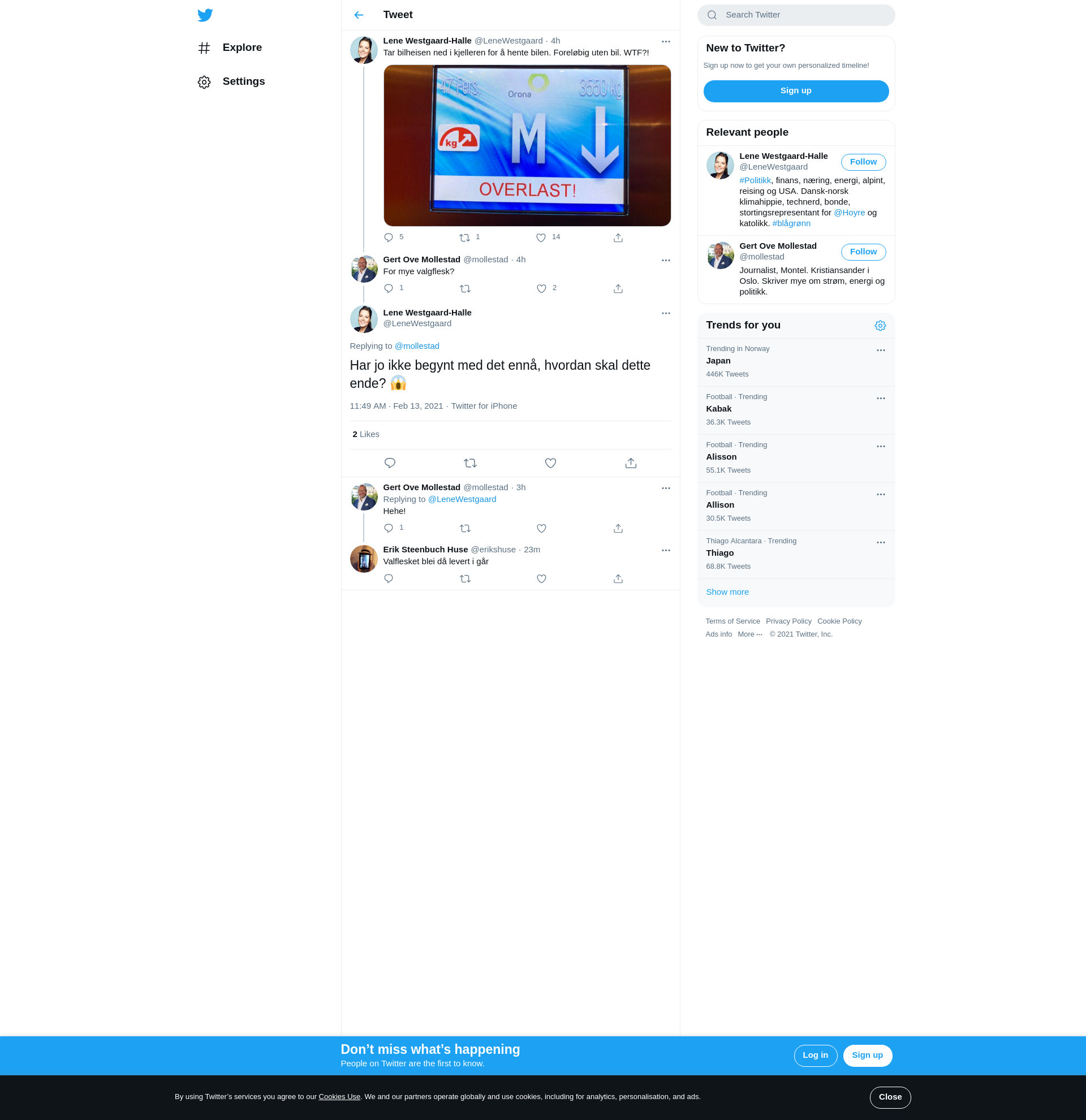Open Settings in the sidebar
This screenshot has width=1086, height=1120.
tap(231, 82)
